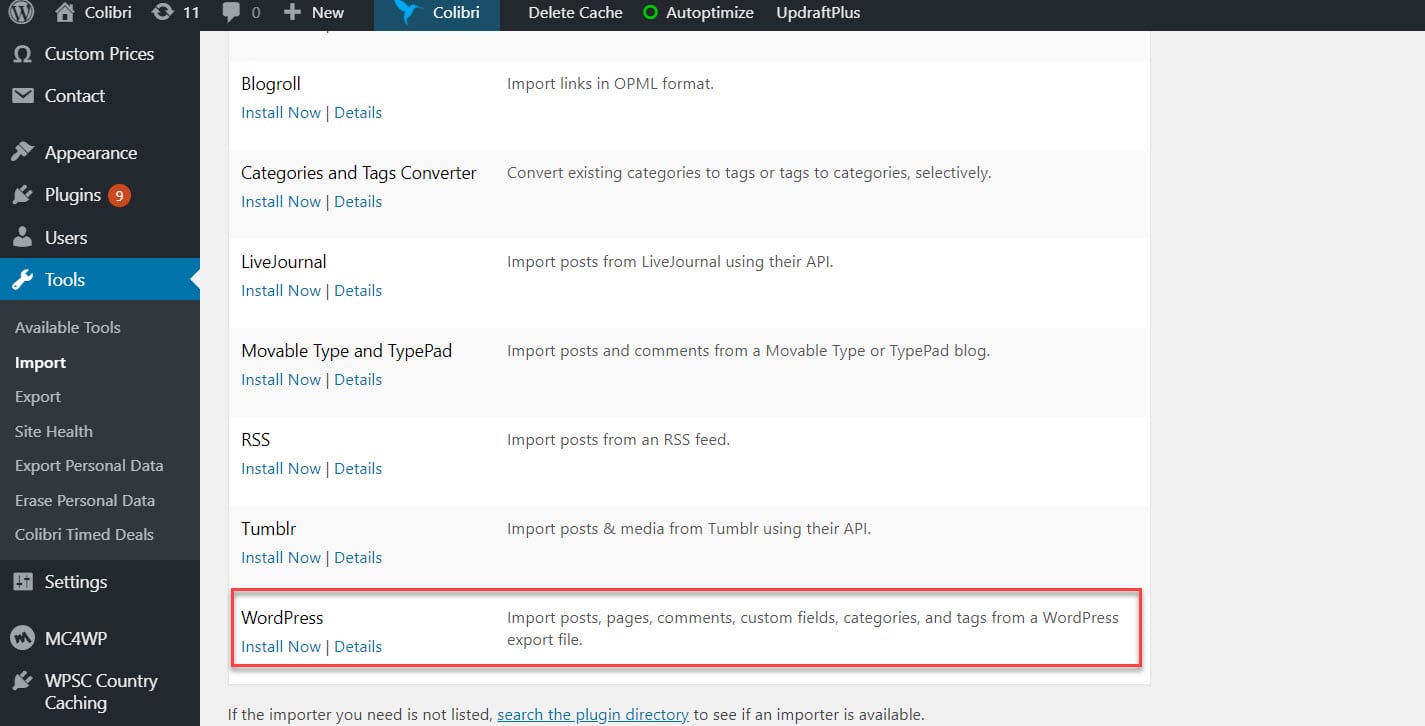The image size is (1425, 726).
Task: Click the search the plugin directory link
Action: pyautogui.click(x=593, y=714)
